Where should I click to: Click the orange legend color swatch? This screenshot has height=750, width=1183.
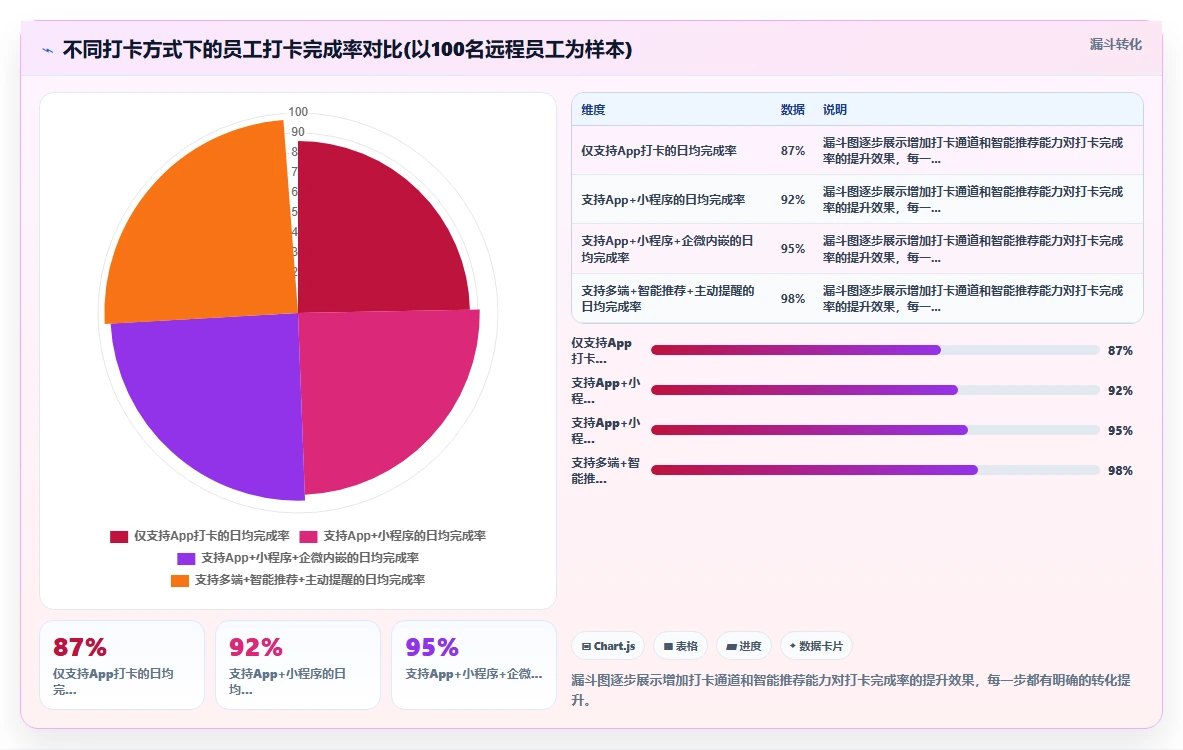tap(180, 580)
